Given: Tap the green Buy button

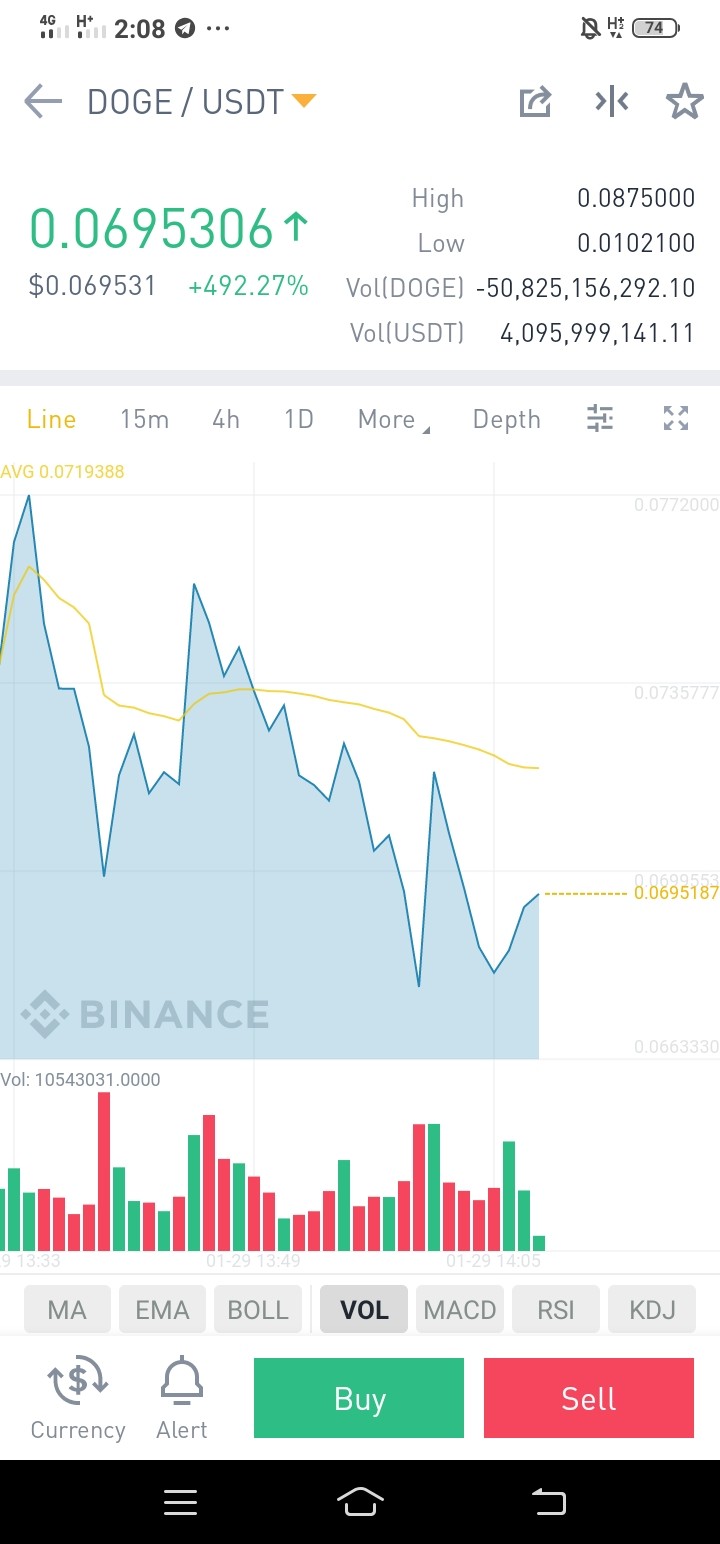Looking at the screenshot, I should point(359,1398).
